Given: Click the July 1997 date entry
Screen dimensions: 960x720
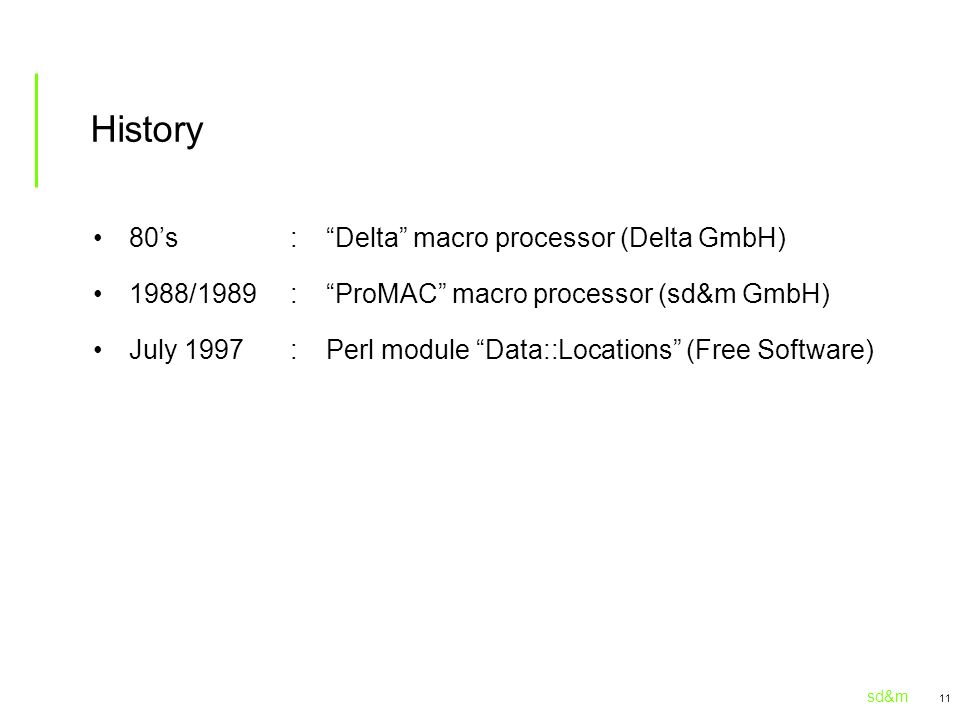Looking at the screenshot, I should (186, 350).
